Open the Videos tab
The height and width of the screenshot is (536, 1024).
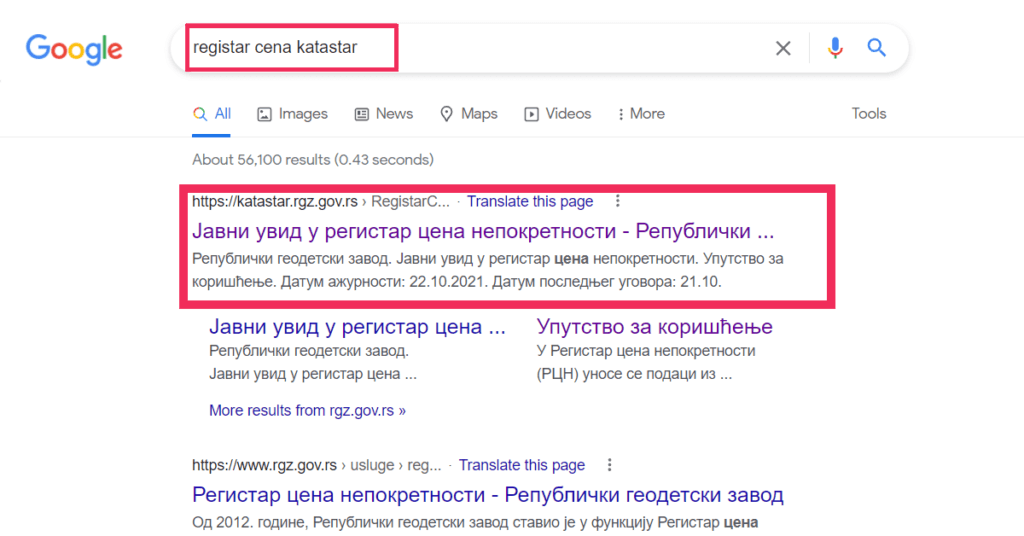coord(558,114)
